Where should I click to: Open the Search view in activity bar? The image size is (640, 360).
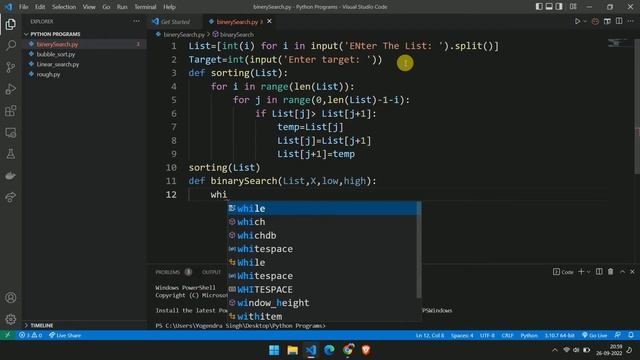click(x=11, y=45)
